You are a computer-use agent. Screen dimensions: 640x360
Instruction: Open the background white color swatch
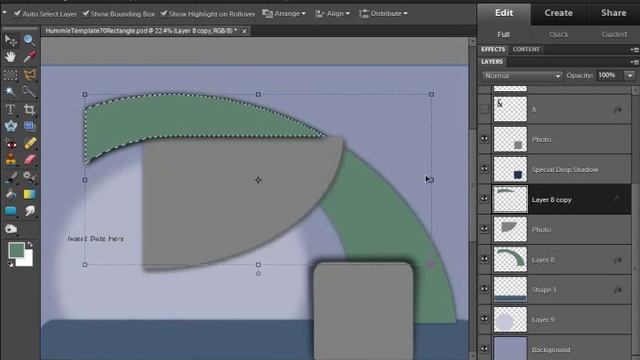tap(27, 261)
